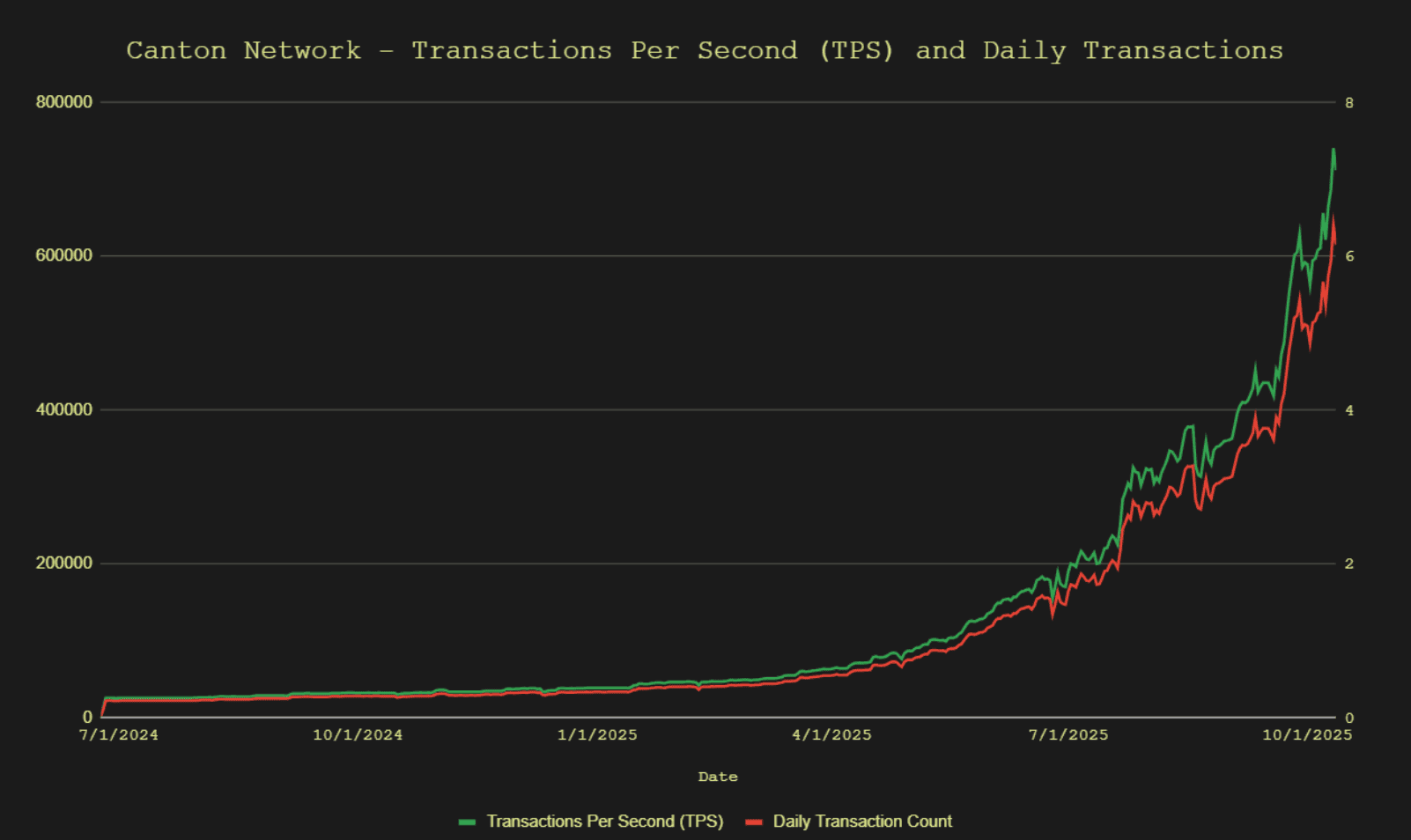Select the 4/1/2025 x-axis date label
The width and height of the screenshot is (1411, 840).
(831, 735)
